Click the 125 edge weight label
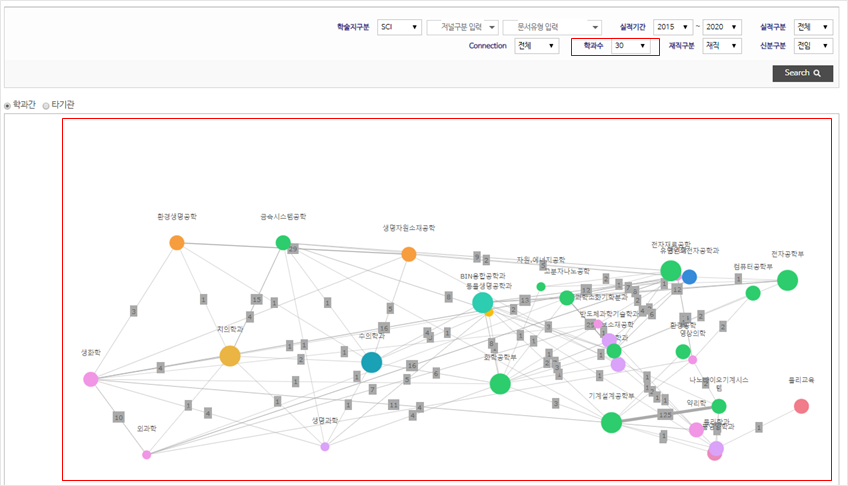The width and height of the screenshot is (848, 486). point(665,413)
